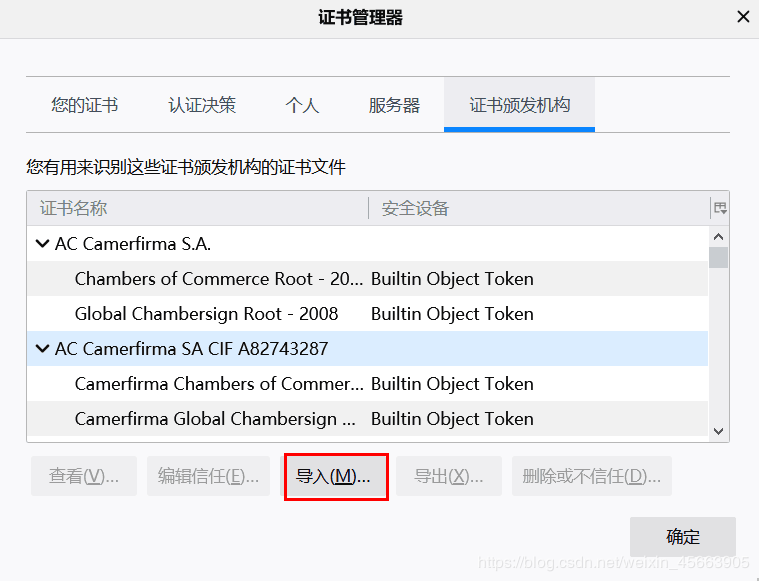Click Builtin Object Token in Camerfirma Global Chambersign row
This screenshot has height=581, width=759.
[x=452, y=419]
